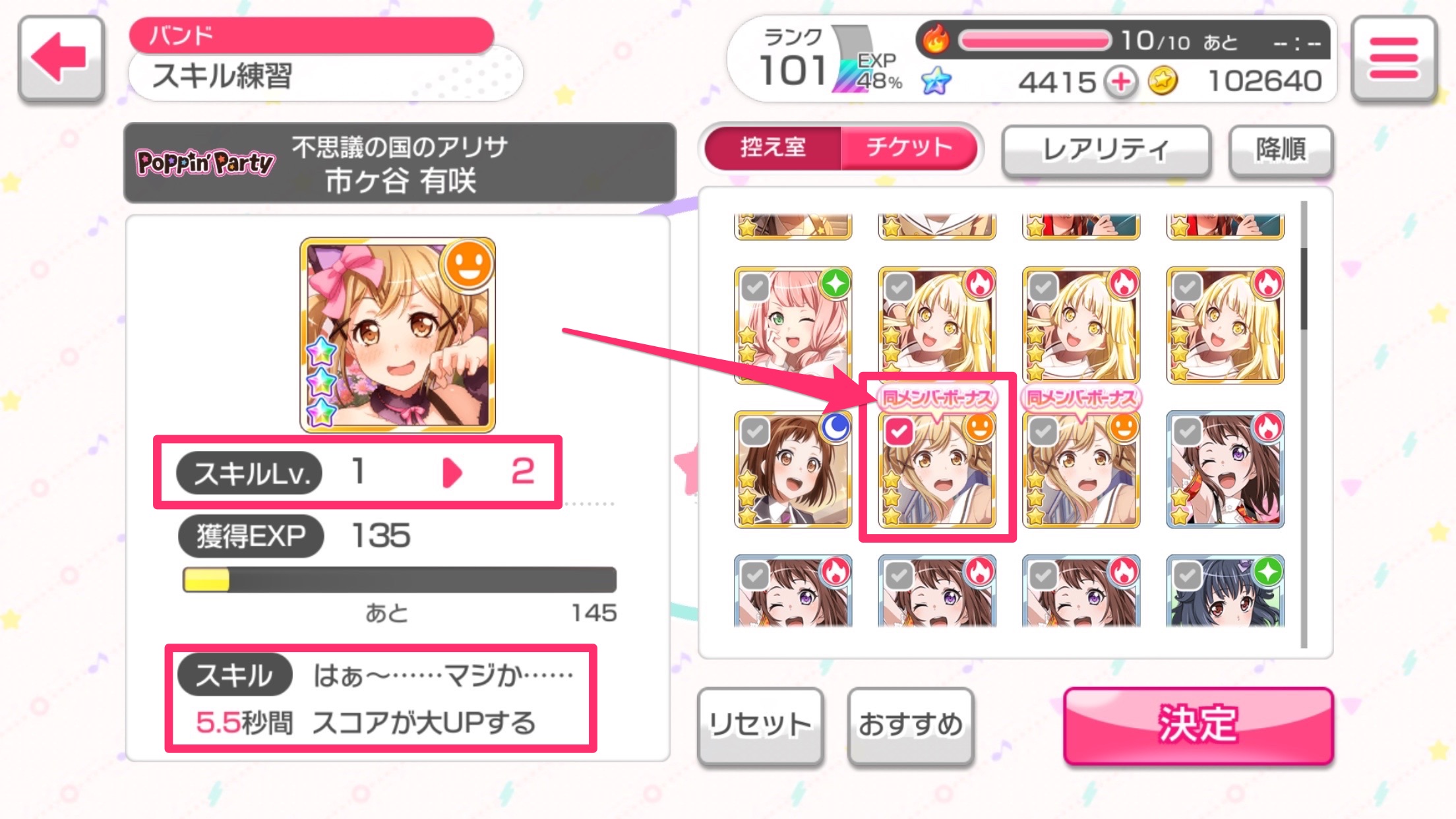The width and height of the screenshot is (1456, 819).
Task: Check the pink-haired green attribute card
Action: 754,288
